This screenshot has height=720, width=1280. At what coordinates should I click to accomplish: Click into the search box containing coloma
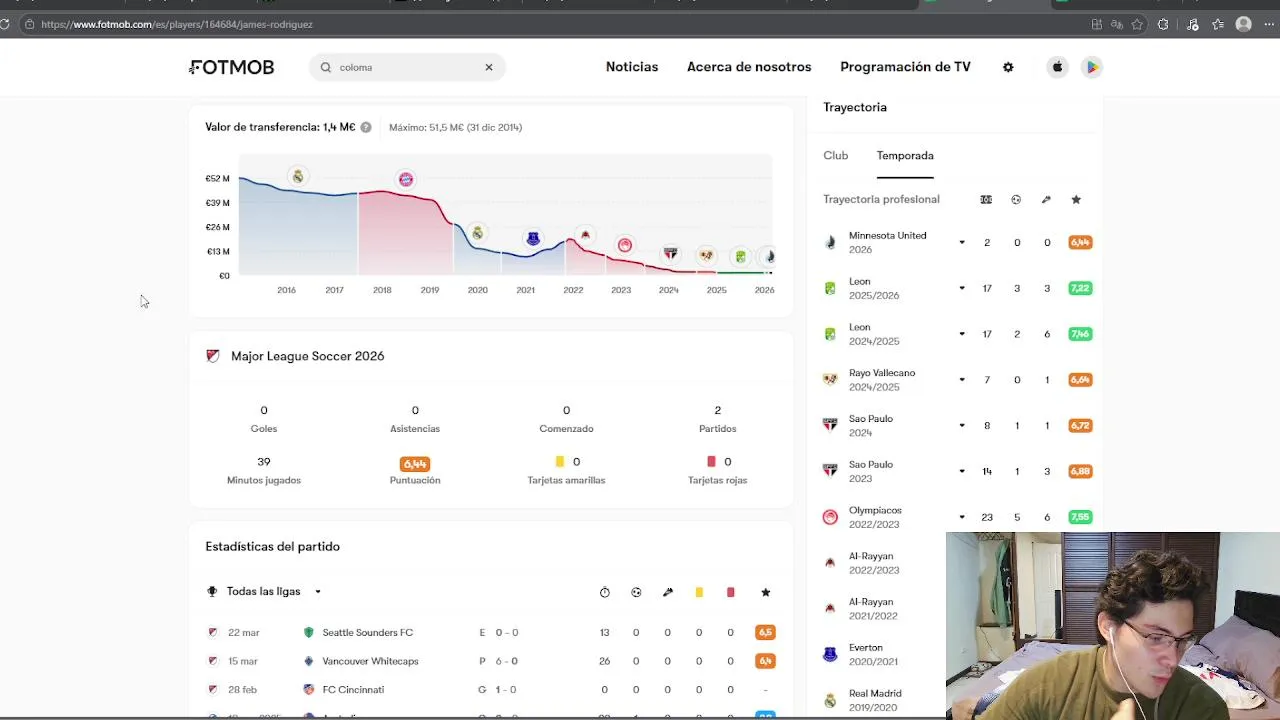(x=407, y=67)
